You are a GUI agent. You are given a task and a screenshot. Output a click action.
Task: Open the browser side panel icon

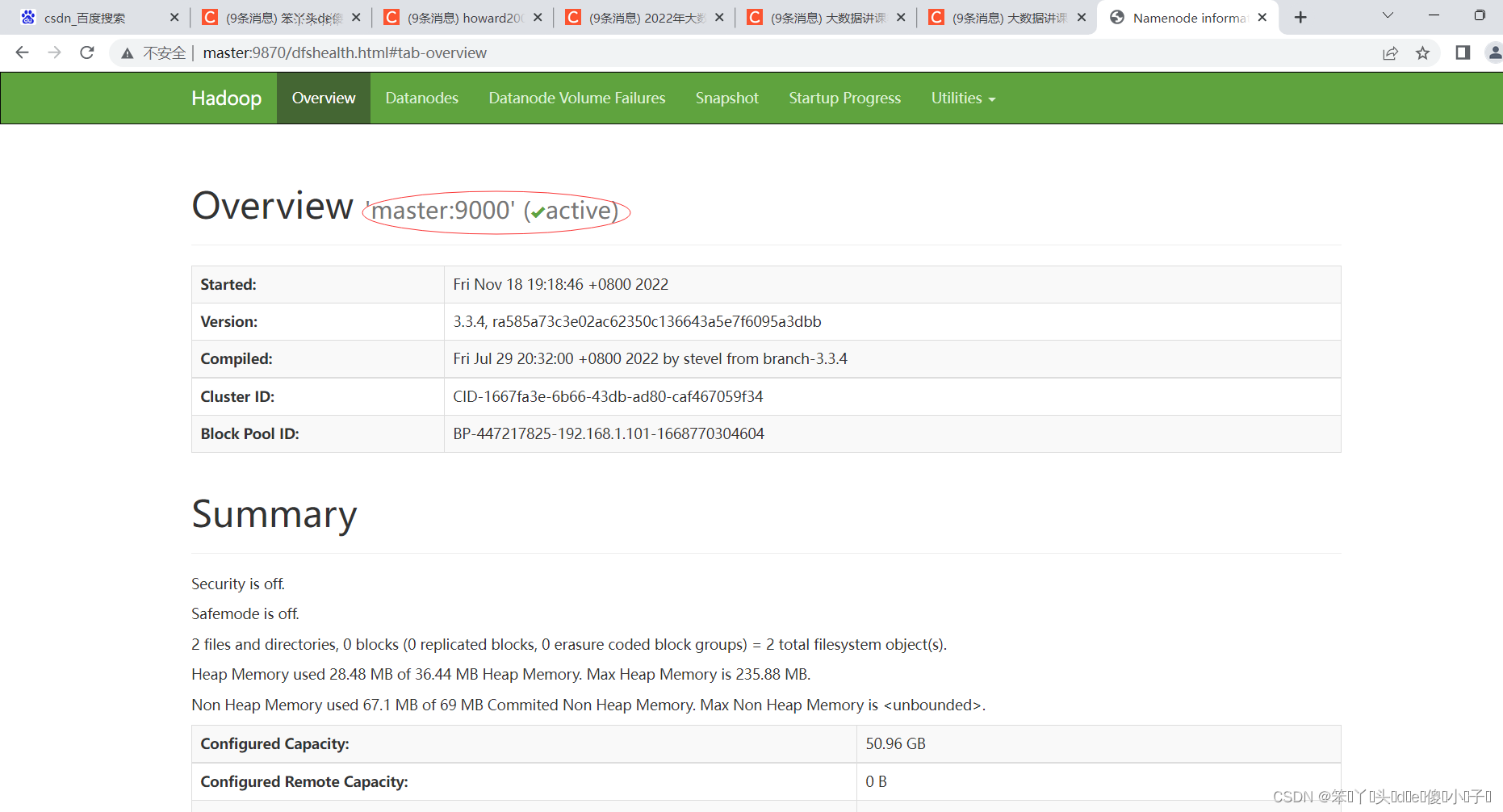coord(1461,52)
